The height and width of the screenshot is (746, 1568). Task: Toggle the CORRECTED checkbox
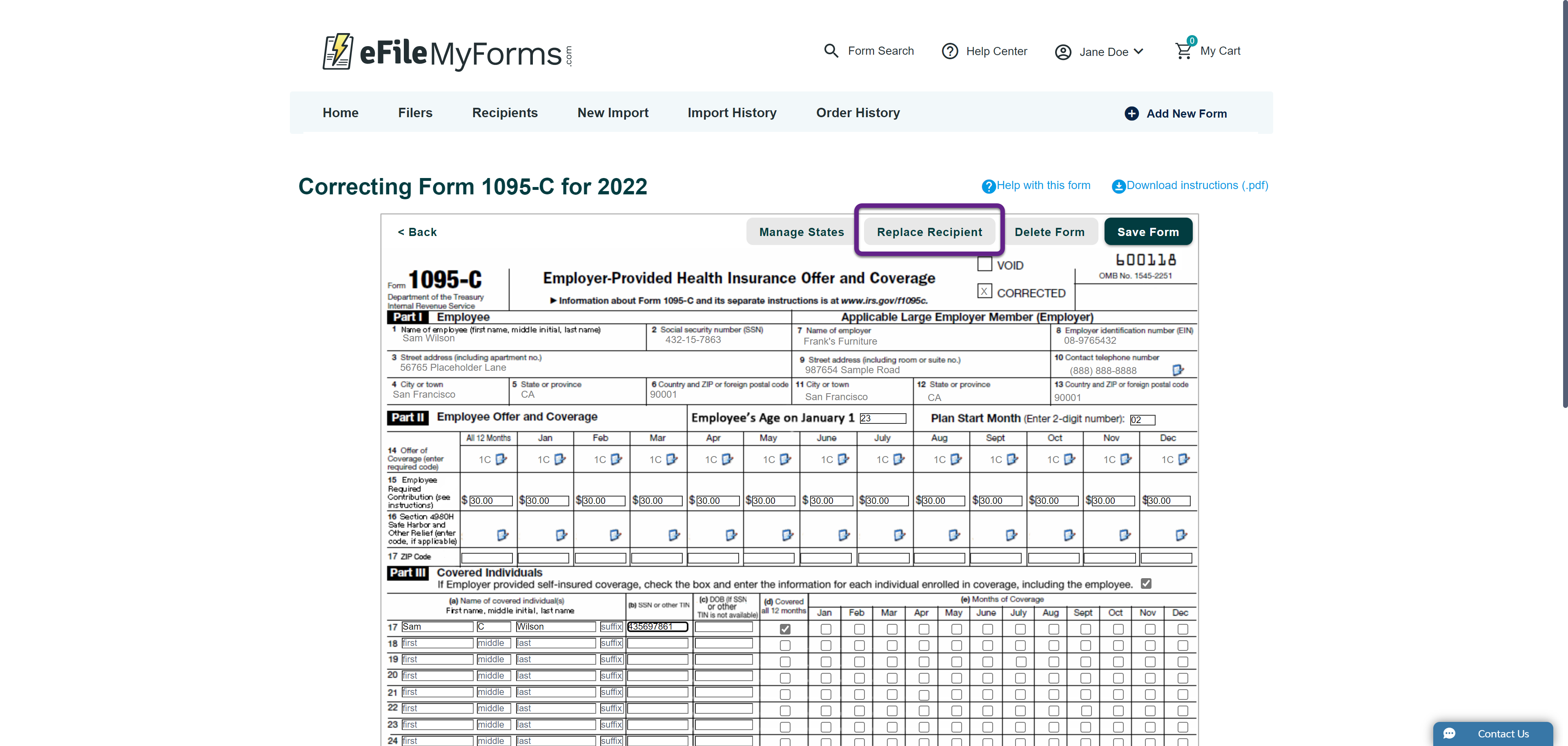click(984, 292)
